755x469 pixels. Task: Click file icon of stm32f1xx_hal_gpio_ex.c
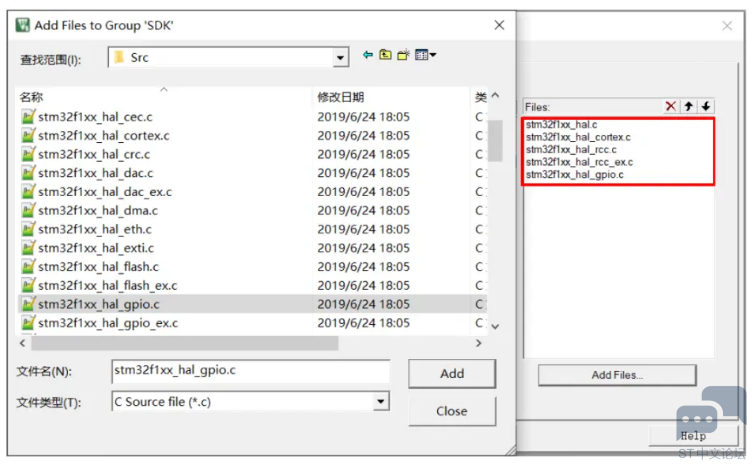pyautogui.click(x=28, y=323)
